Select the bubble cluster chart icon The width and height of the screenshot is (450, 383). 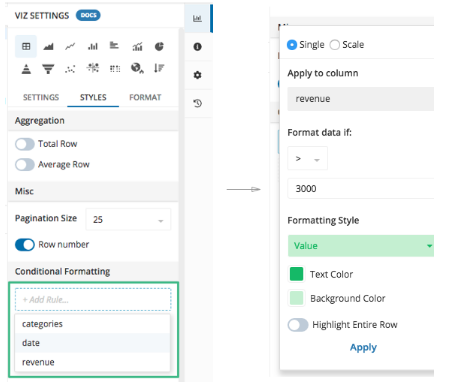click(x=92, y=68)
